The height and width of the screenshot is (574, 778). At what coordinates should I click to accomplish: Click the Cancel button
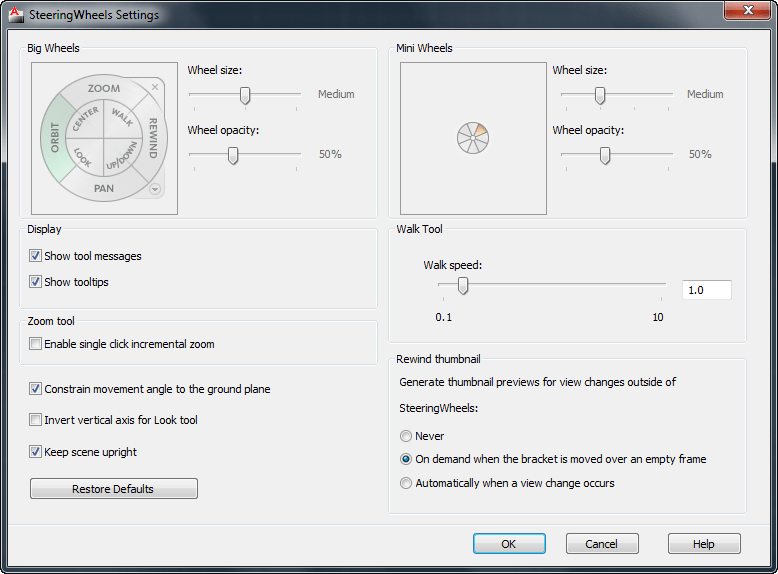pos(602,544)
